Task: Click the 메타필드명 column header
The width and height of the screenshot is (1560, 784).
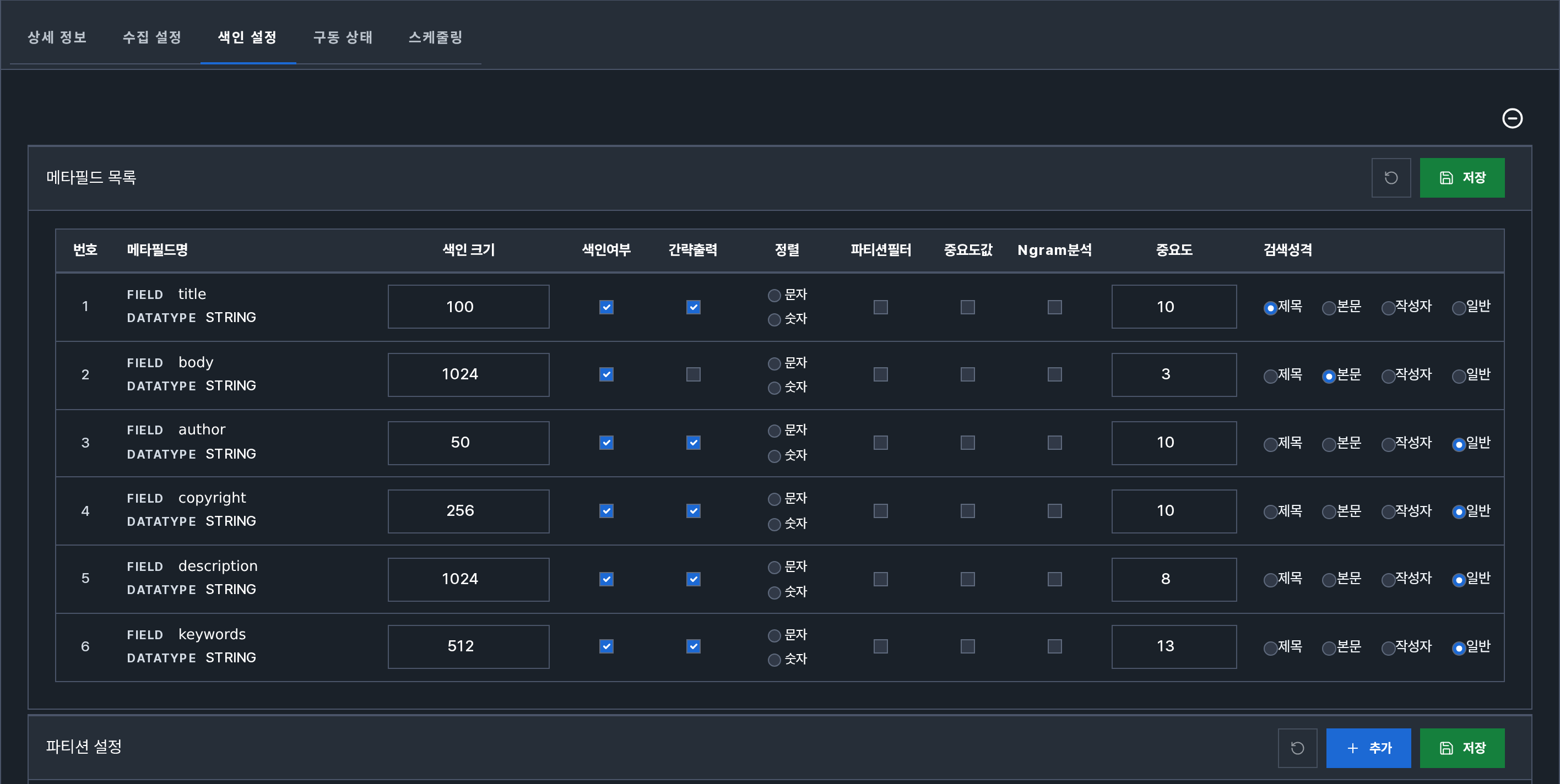Action: click(158, 249)
